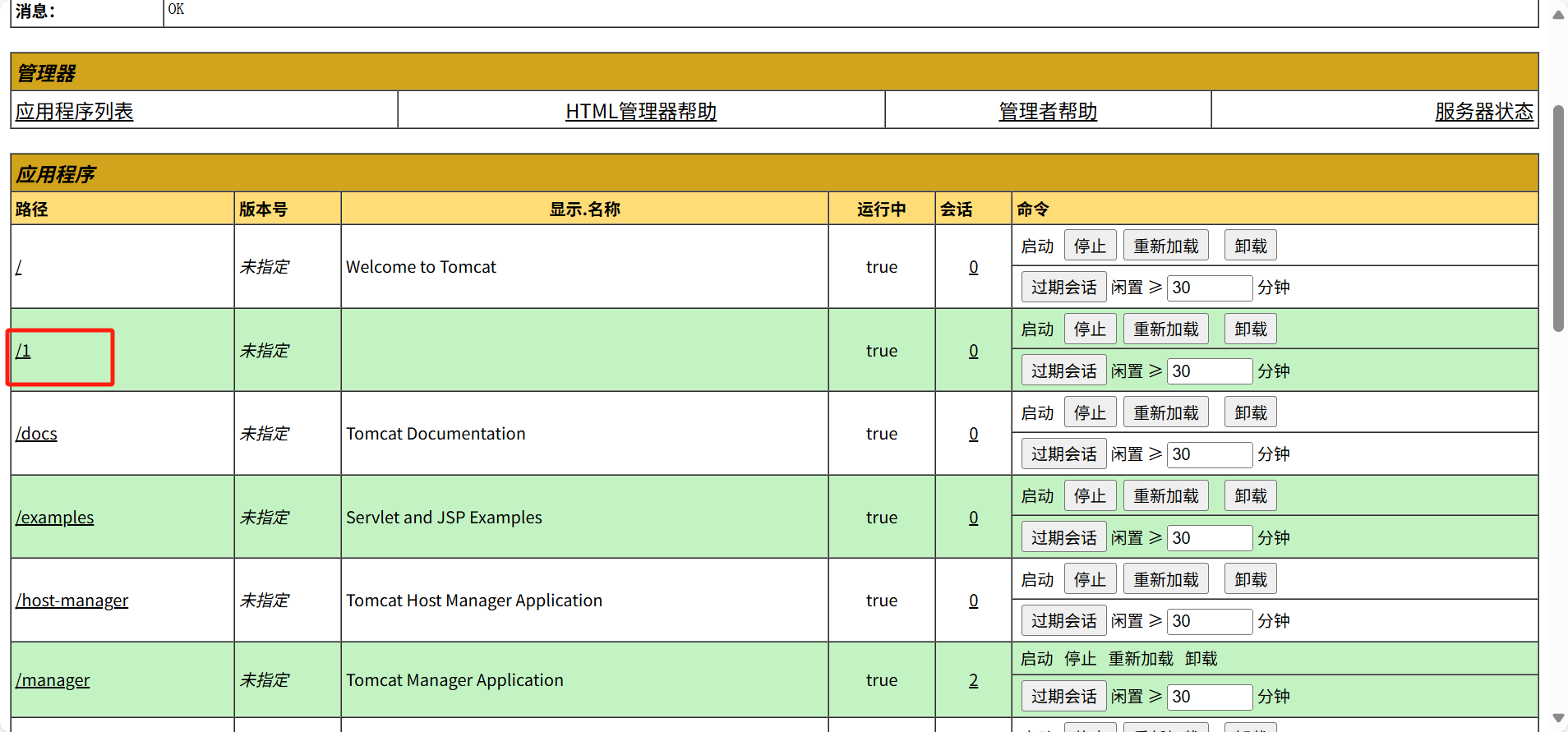Open the /examples application path
The height and width of the screenshot is (732, 1568).
(55, 518)
